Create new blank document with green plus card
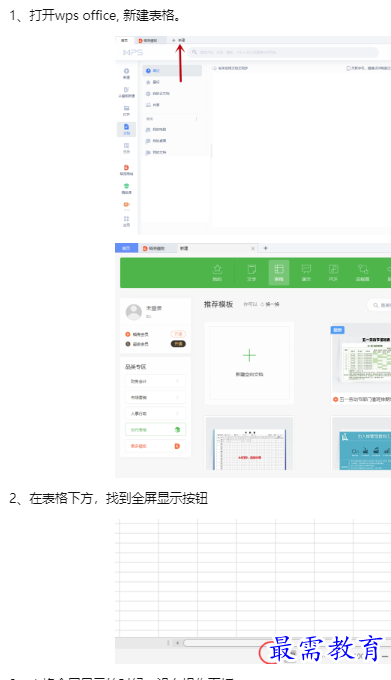The width and height of the screenshot is (391, 680). (x=249, y=363)
